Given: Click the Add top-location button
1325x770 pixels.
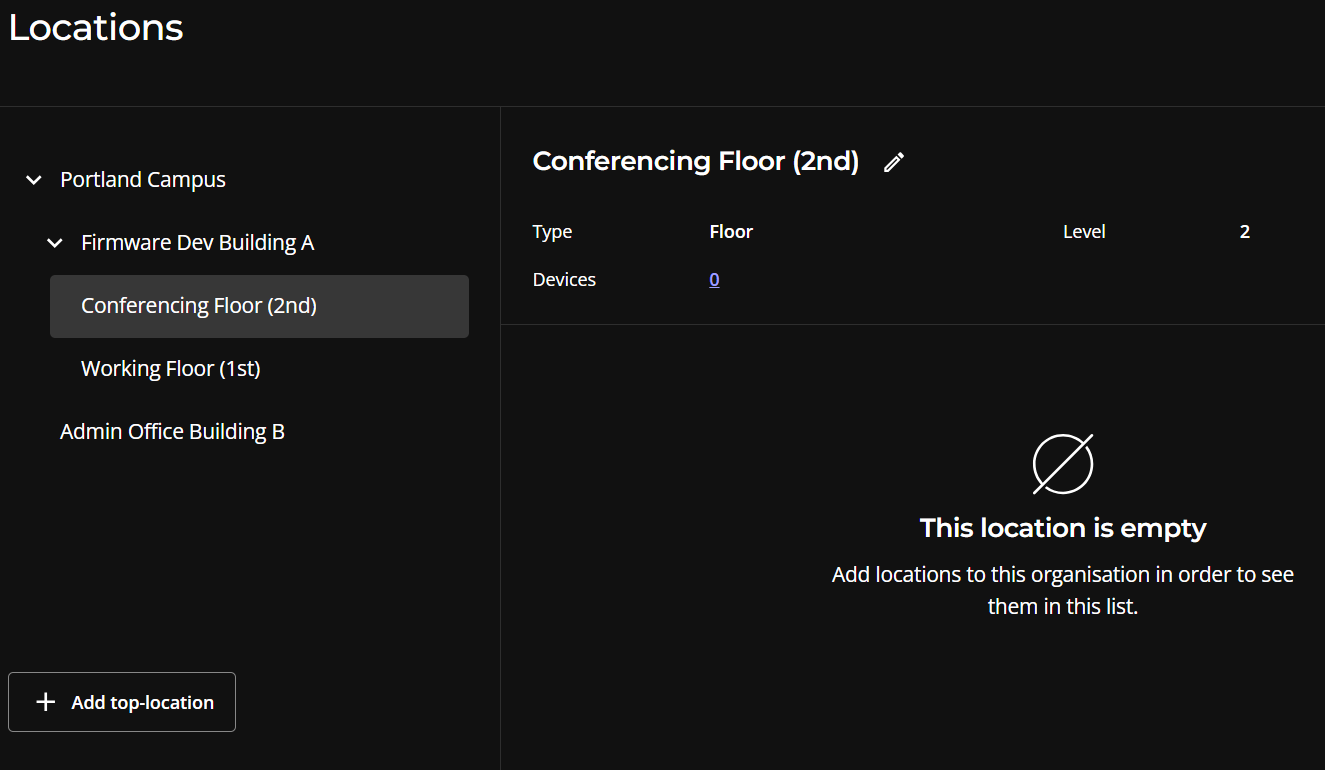Looking at the screenshot, I should click(122, 702).
